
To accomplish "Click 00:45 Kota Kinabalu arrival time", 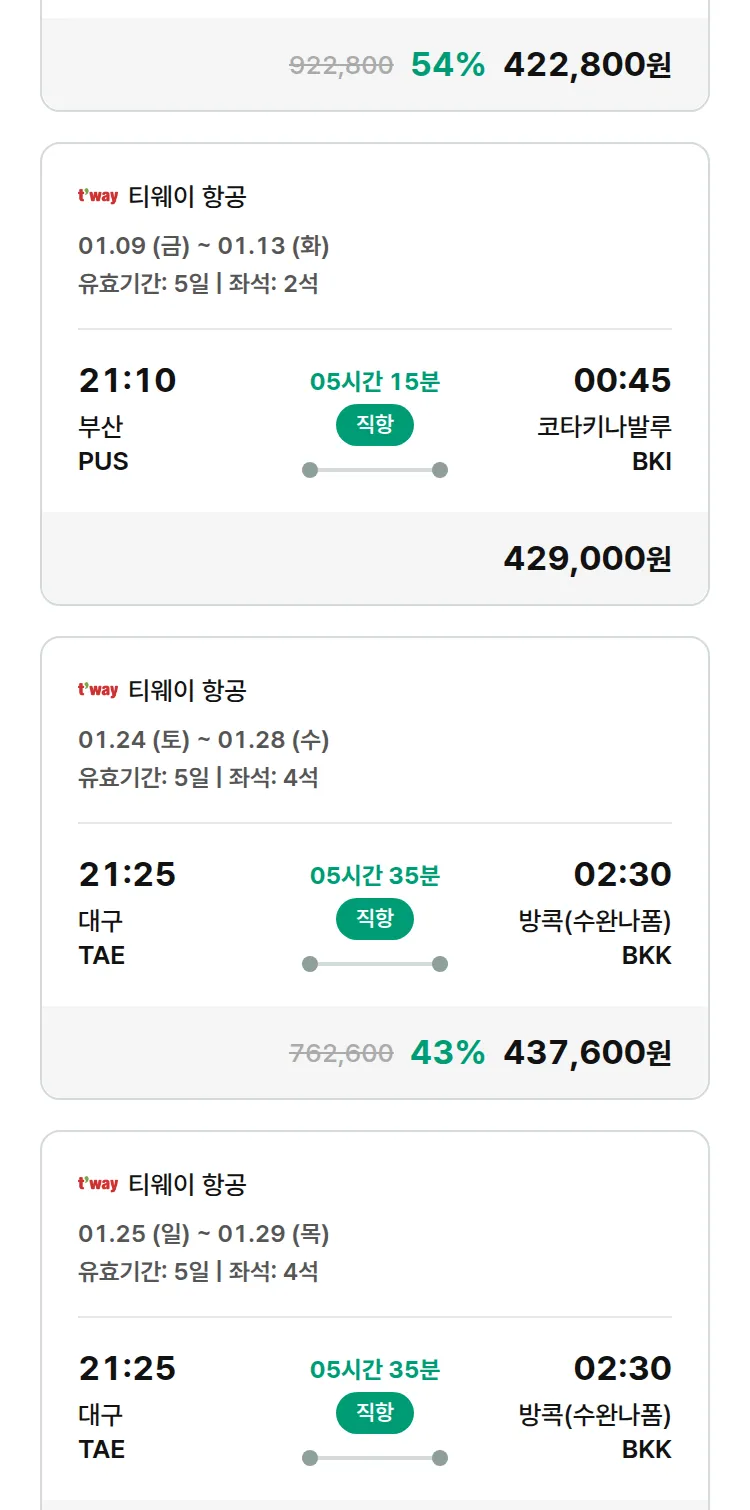I will pyautogui.click(x=622, y=381).
